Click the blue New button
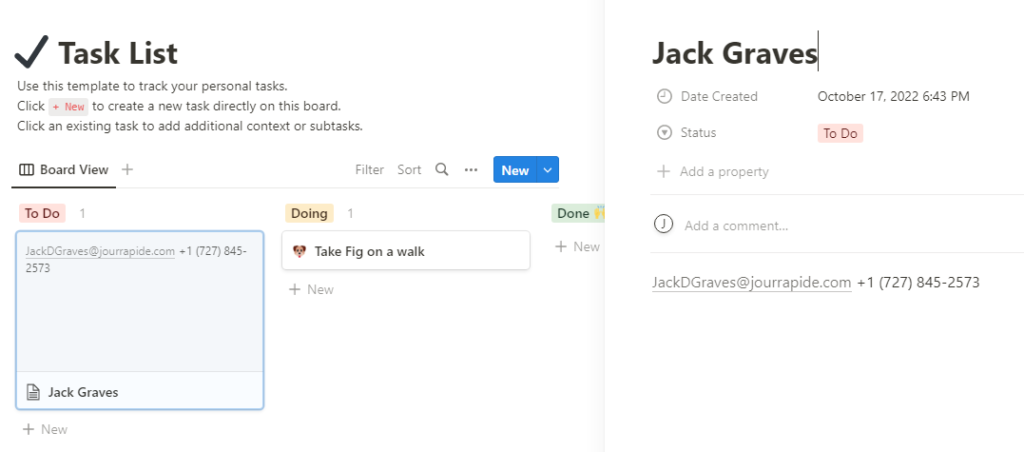The width and height of the screenshot is (1024, 452). pos(515,170)
